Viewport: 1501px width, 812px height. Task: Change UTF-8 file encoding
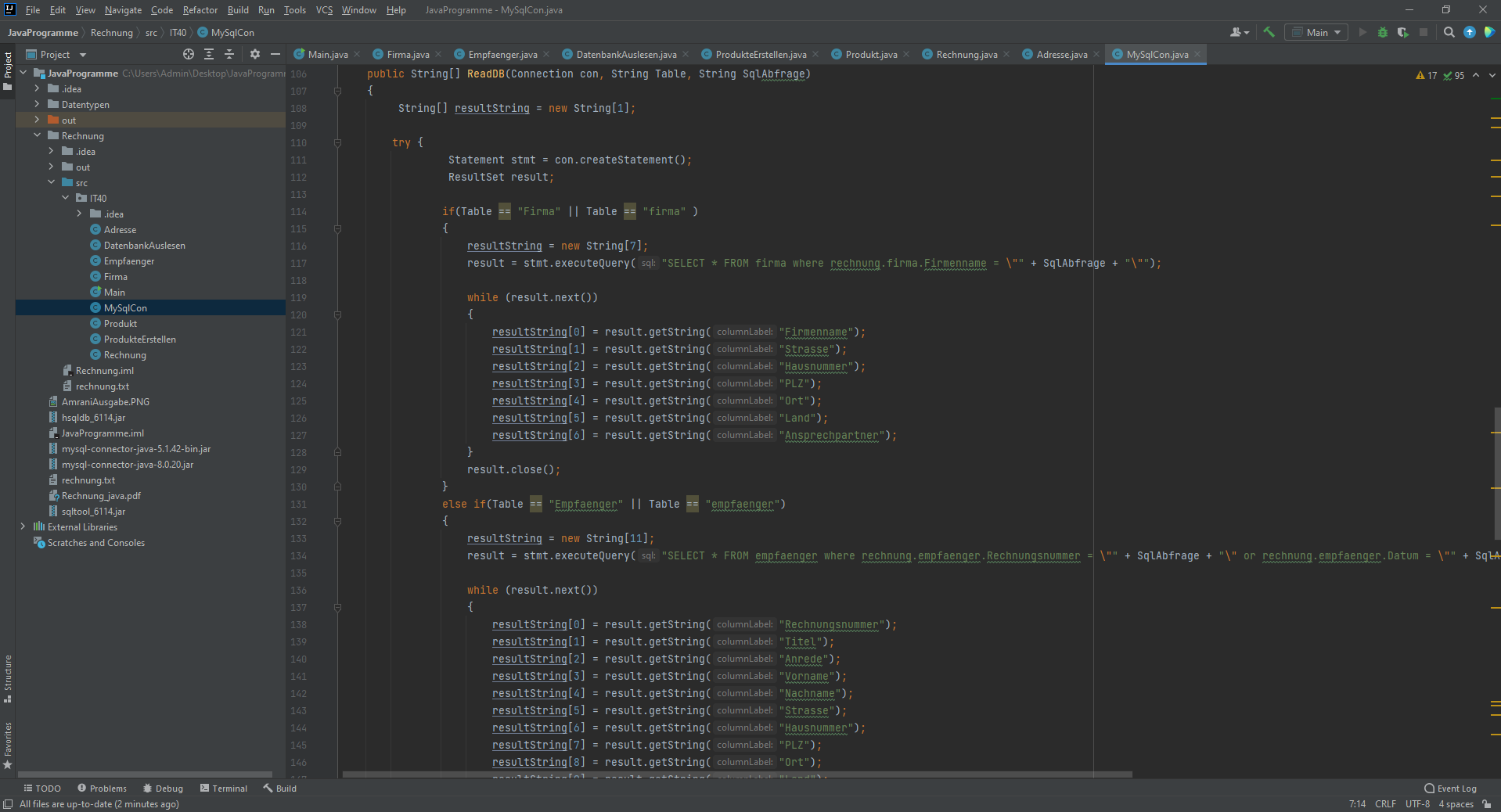[1417, 804]
